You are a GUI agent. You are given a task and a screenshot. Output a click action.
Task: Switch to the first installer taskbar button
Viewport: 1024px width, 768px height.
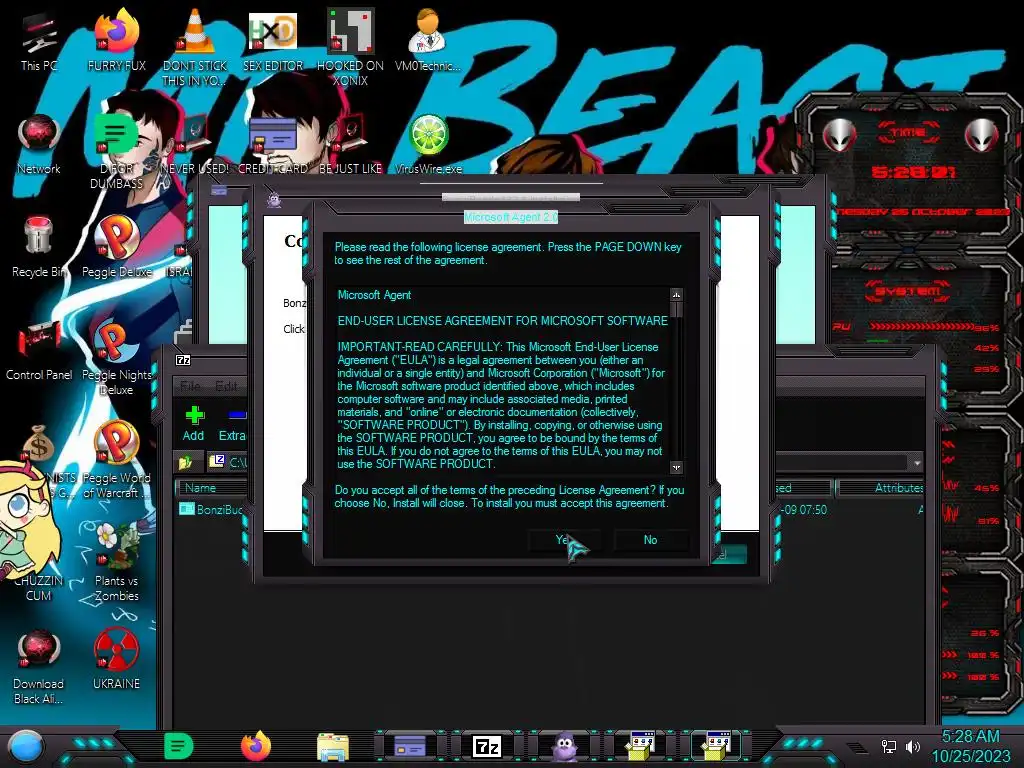coord(641,746)
